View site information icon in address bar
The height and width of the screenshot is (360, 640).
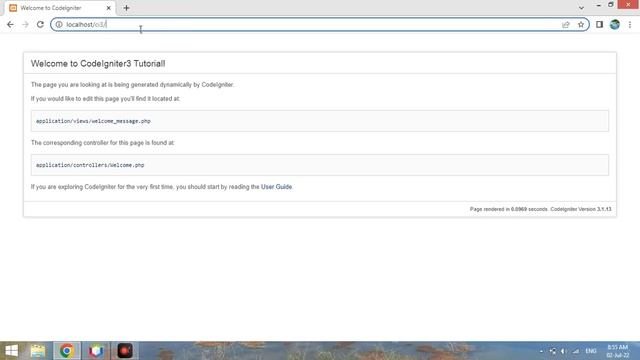click(x=59, y=24)
